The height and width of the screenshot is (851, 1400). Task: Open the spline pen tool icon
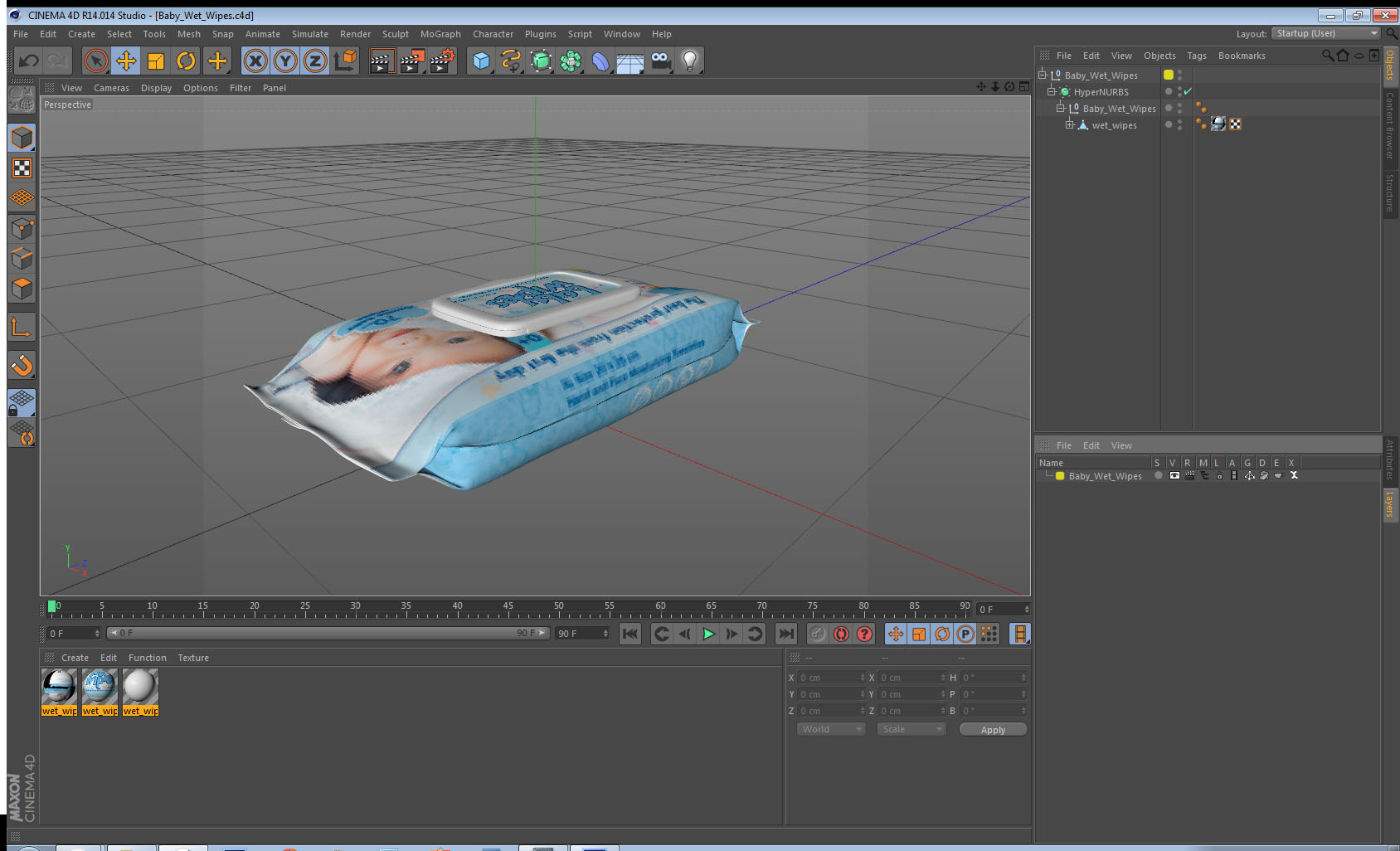pos(511,61)
